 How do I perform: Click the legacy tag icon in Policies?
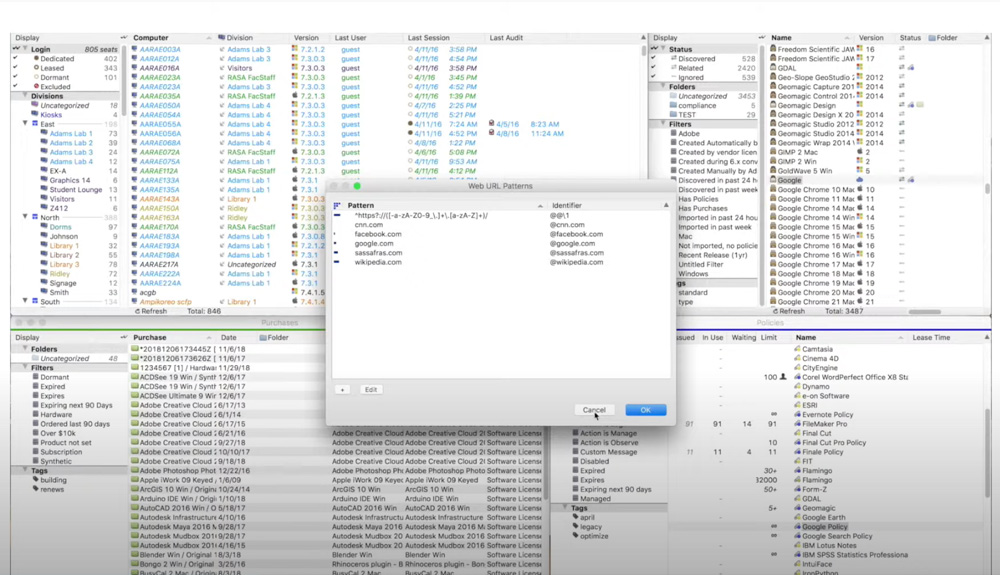[575, 527]
